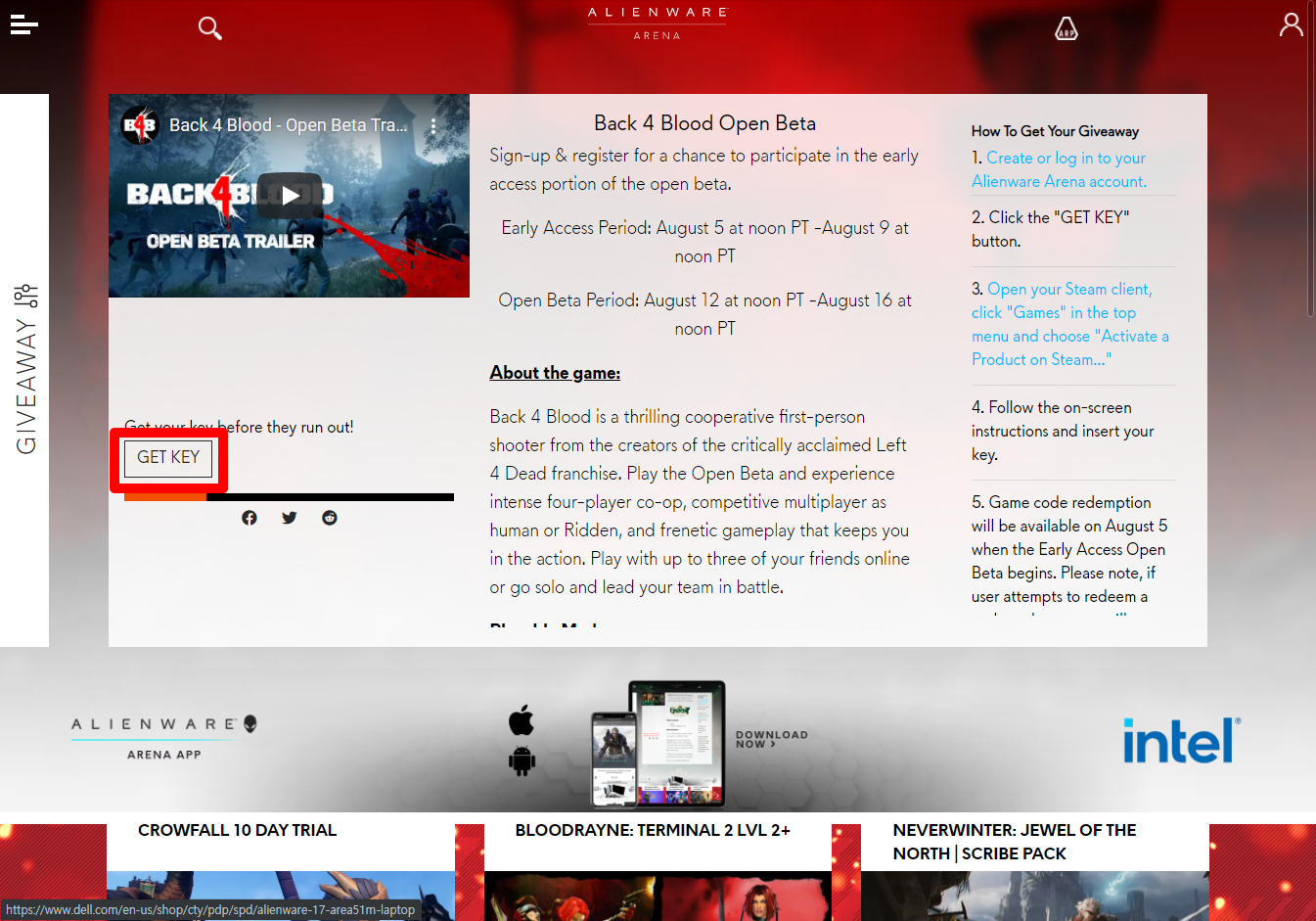Image resolution: width=1316 pixels, height=921 pixels.
Task: Click the key availability progress bar
Action: click(289, 497)
